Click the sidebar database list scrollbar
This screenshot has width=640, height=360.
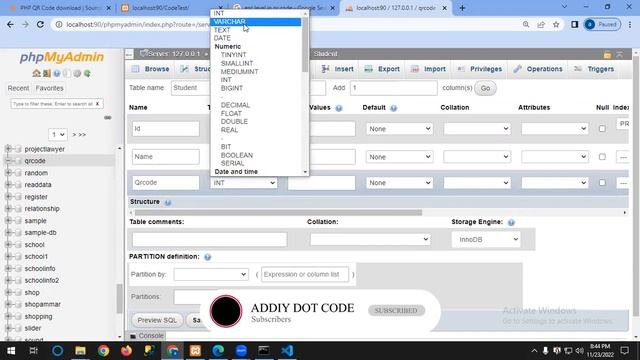[120, 298]
